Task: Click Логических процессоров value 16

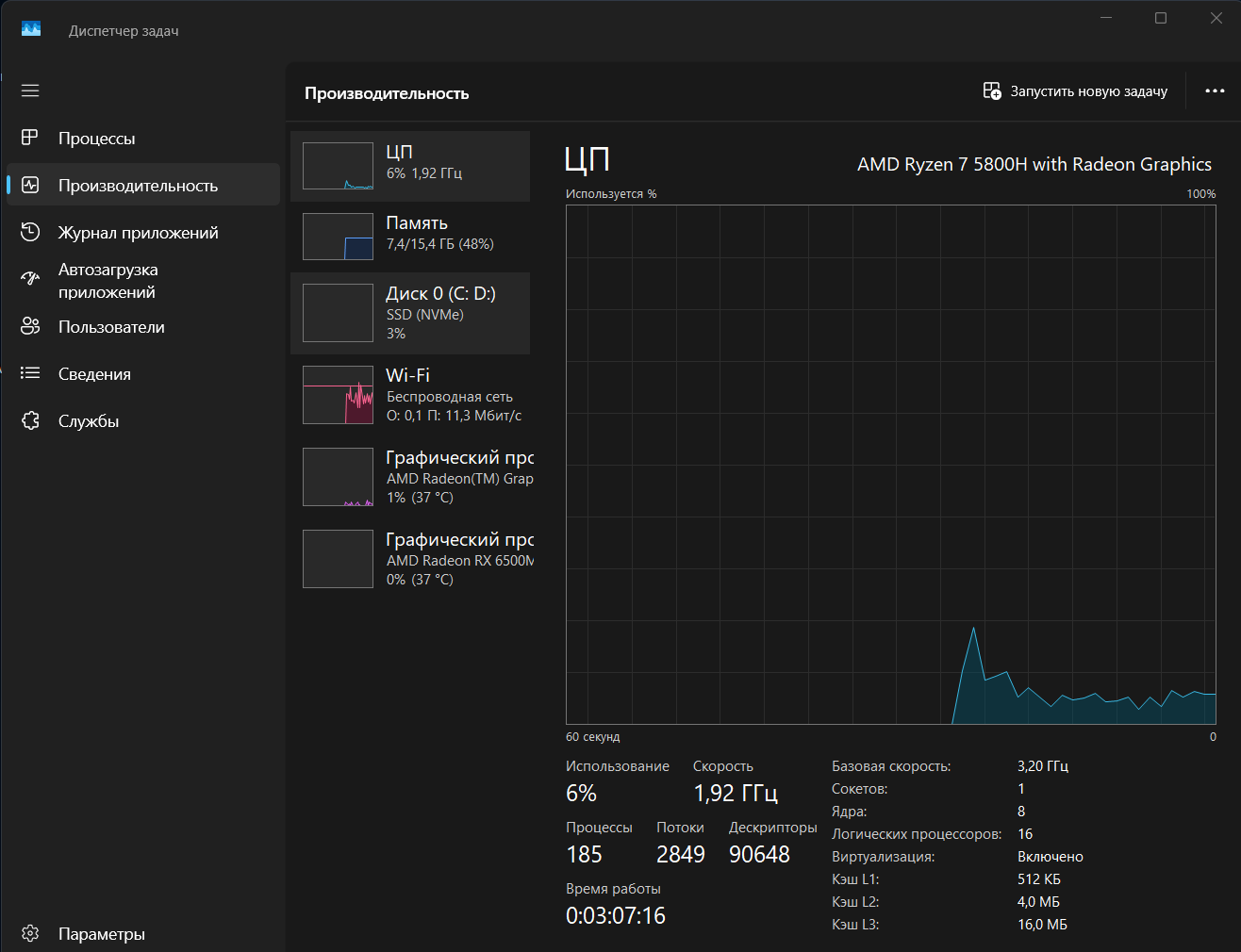Action: tap(1025, 834)
